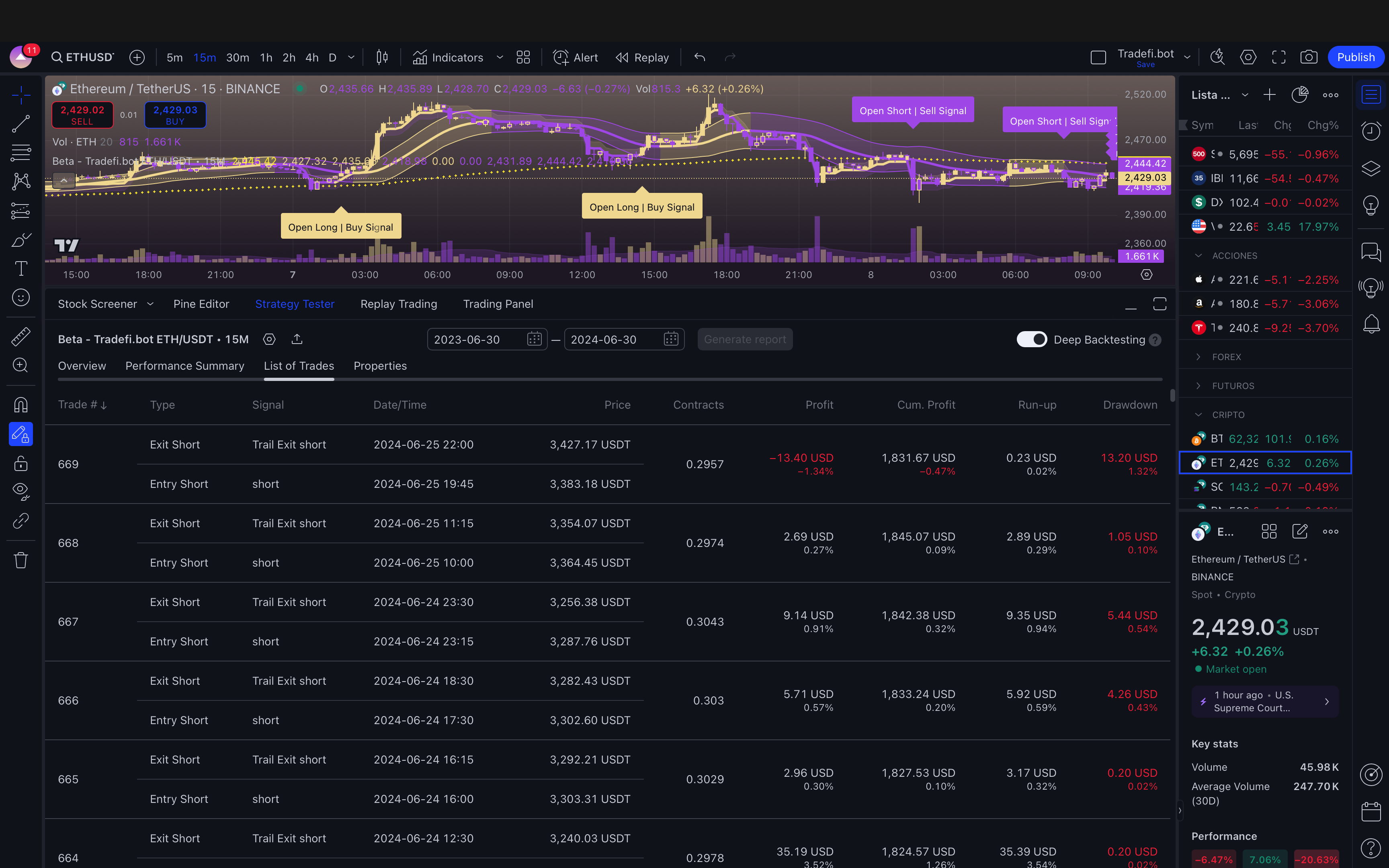Open the emoji icons tool
Viewport: 1389px width, 868px height.
click(20, 297)
